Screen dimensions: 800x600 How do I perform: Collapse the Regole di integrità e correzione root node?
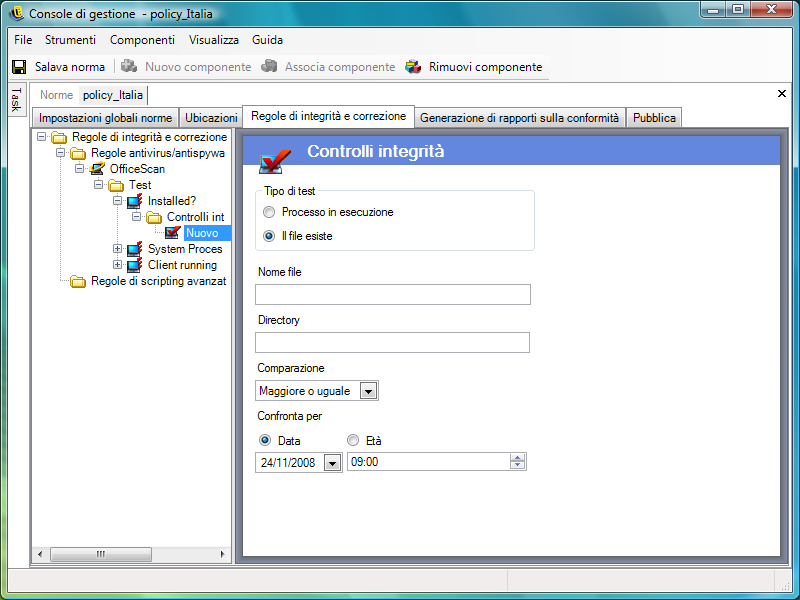pos(42,136)
